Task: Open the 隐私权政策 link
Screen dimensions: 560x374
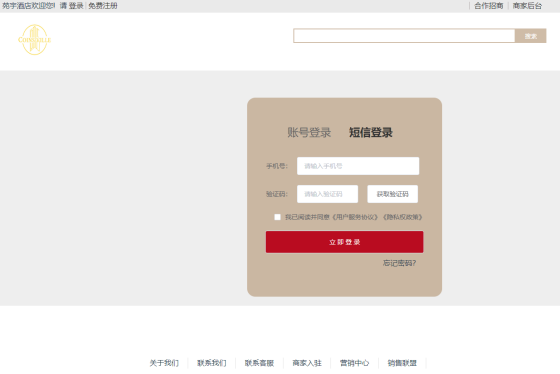Action: [x=403, y=217]
